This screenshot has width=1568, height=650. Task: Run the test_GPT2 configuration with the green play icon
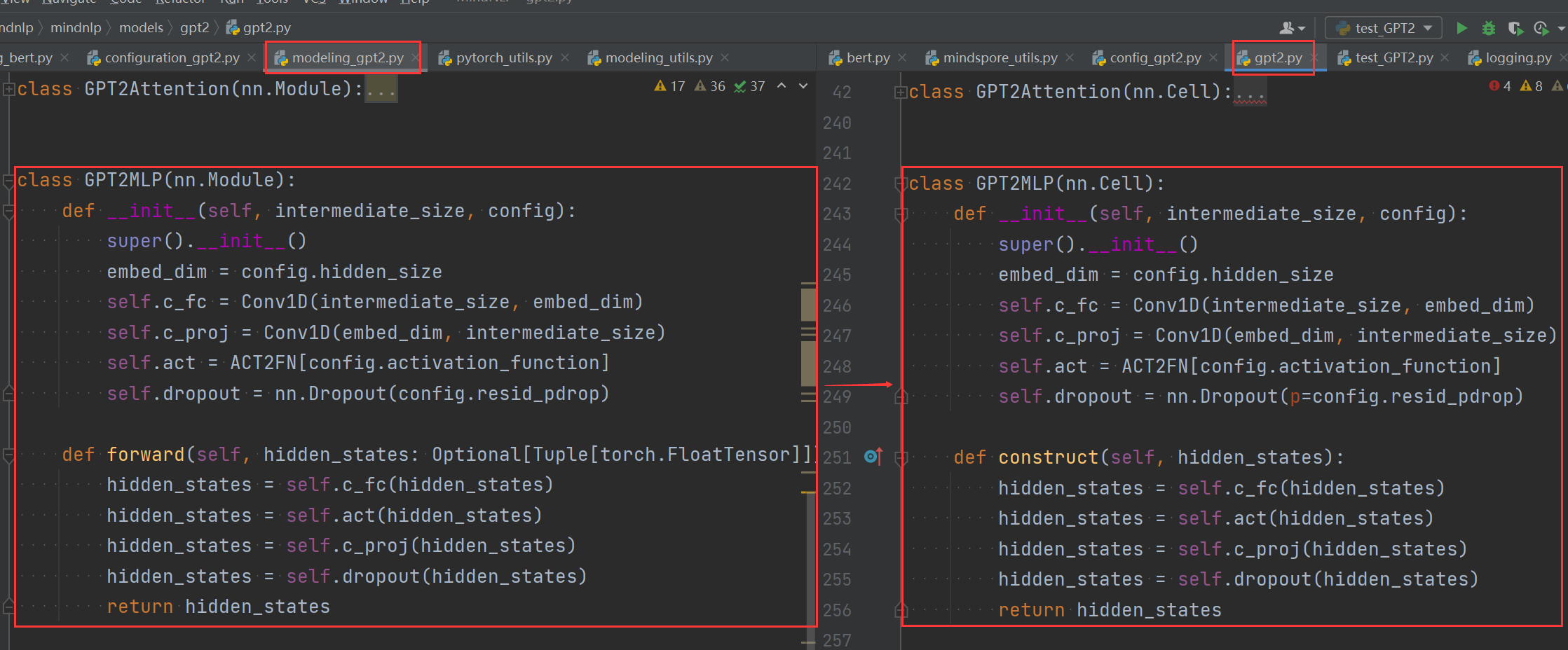[1461, 28]
